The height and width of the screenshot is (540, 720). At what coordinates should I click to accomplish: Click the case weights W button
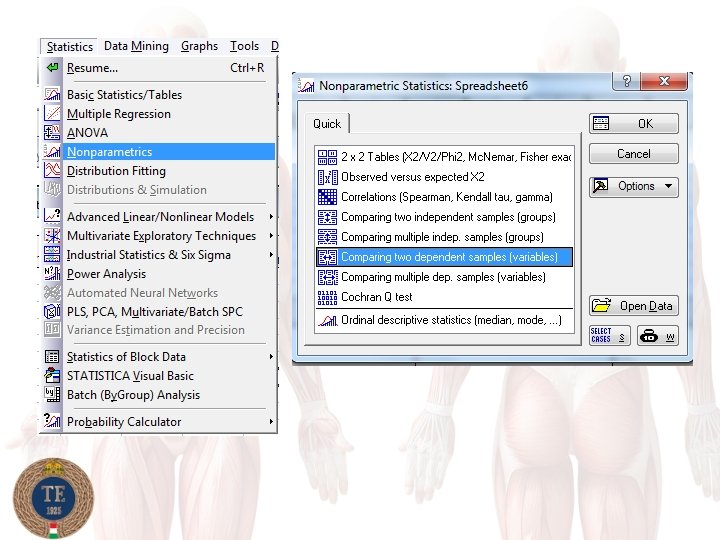point(658,336)
